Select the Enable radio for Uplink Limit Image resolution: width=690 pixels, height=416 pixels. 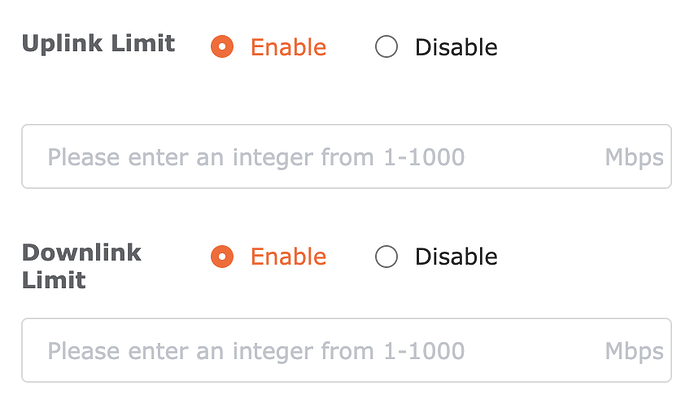(222, 47)
